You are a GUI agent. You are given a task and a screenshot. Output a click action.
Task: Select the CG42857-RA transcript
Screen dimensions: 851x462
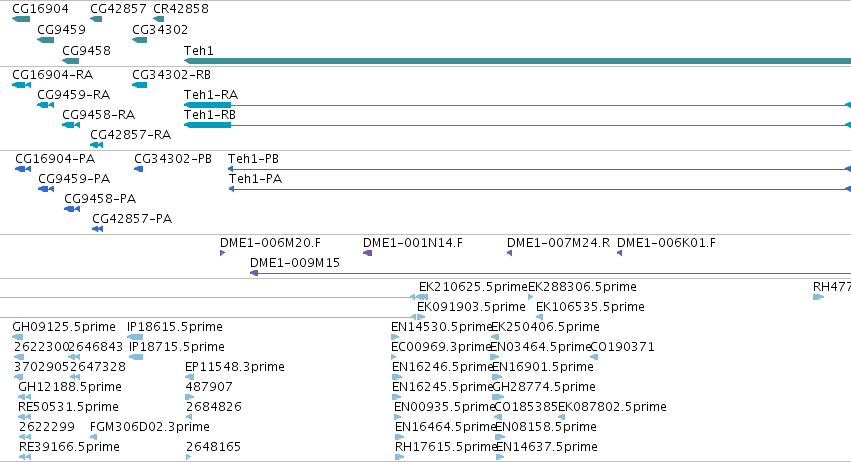tap(97, 145)
